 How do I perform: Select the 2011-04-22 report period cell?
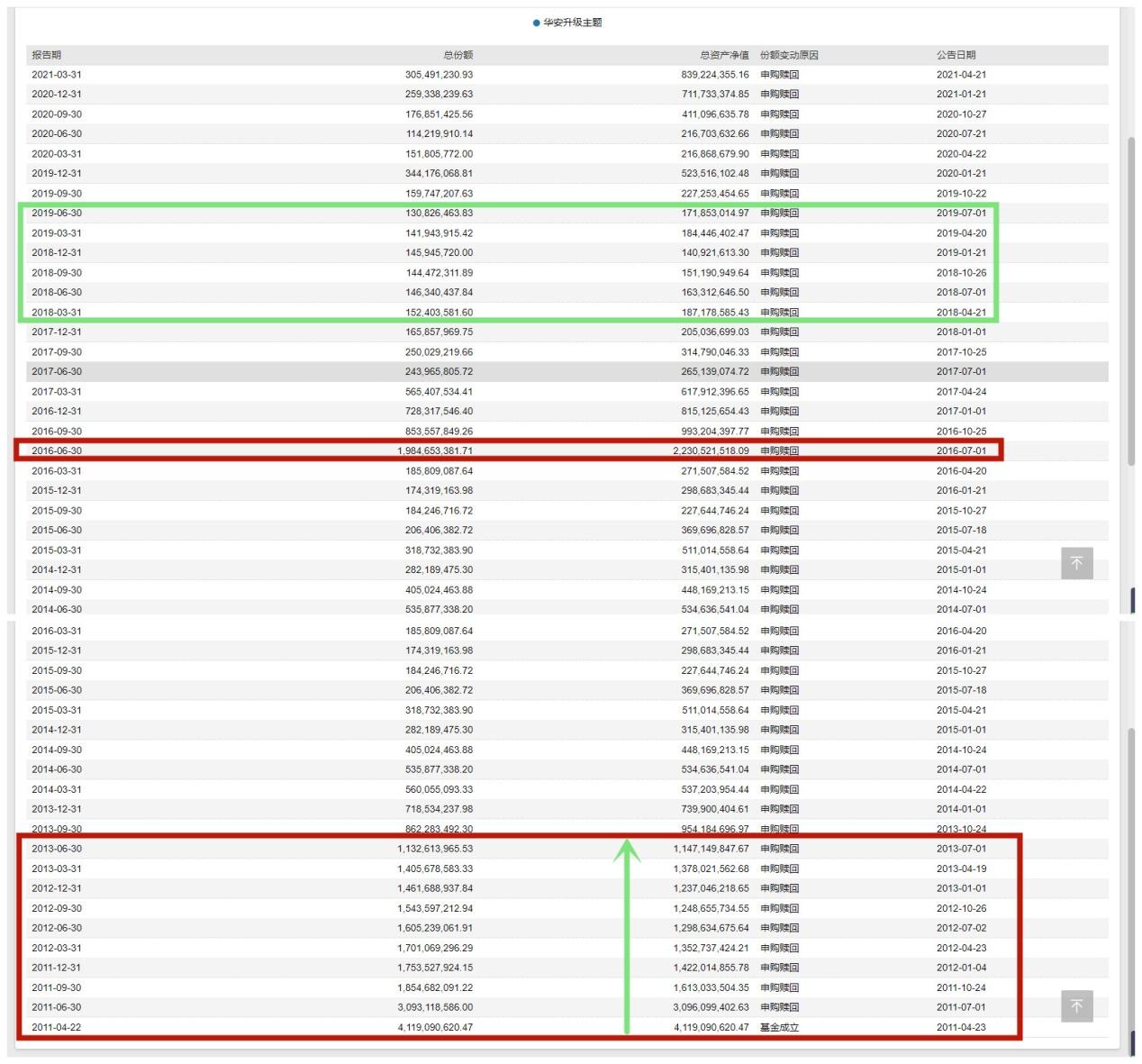(x=57, y=1028)
